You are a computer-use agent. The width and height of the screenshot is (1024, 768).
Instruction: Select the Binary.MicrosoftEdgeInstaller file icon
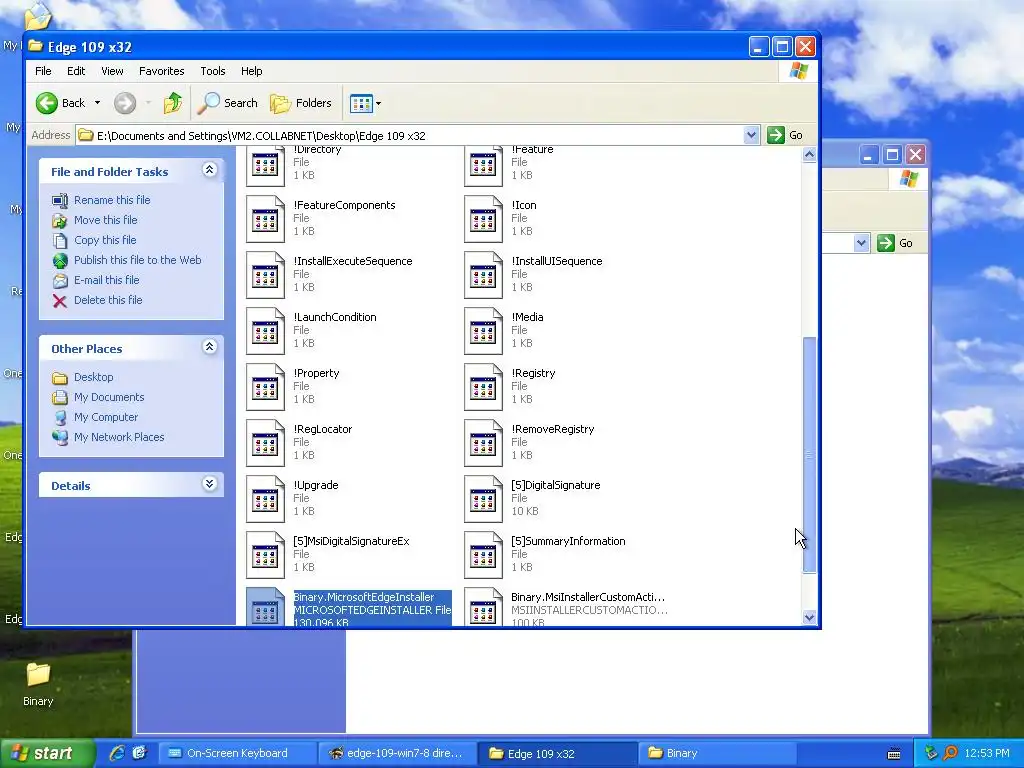[265, 607]
